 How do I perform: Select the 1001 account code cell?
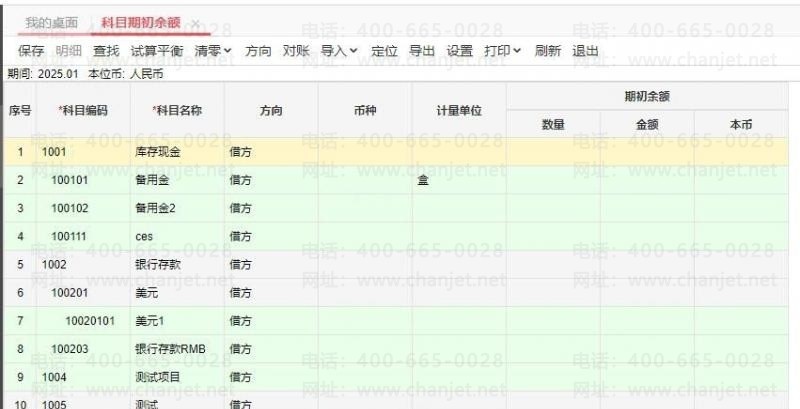tap(83, 151)
